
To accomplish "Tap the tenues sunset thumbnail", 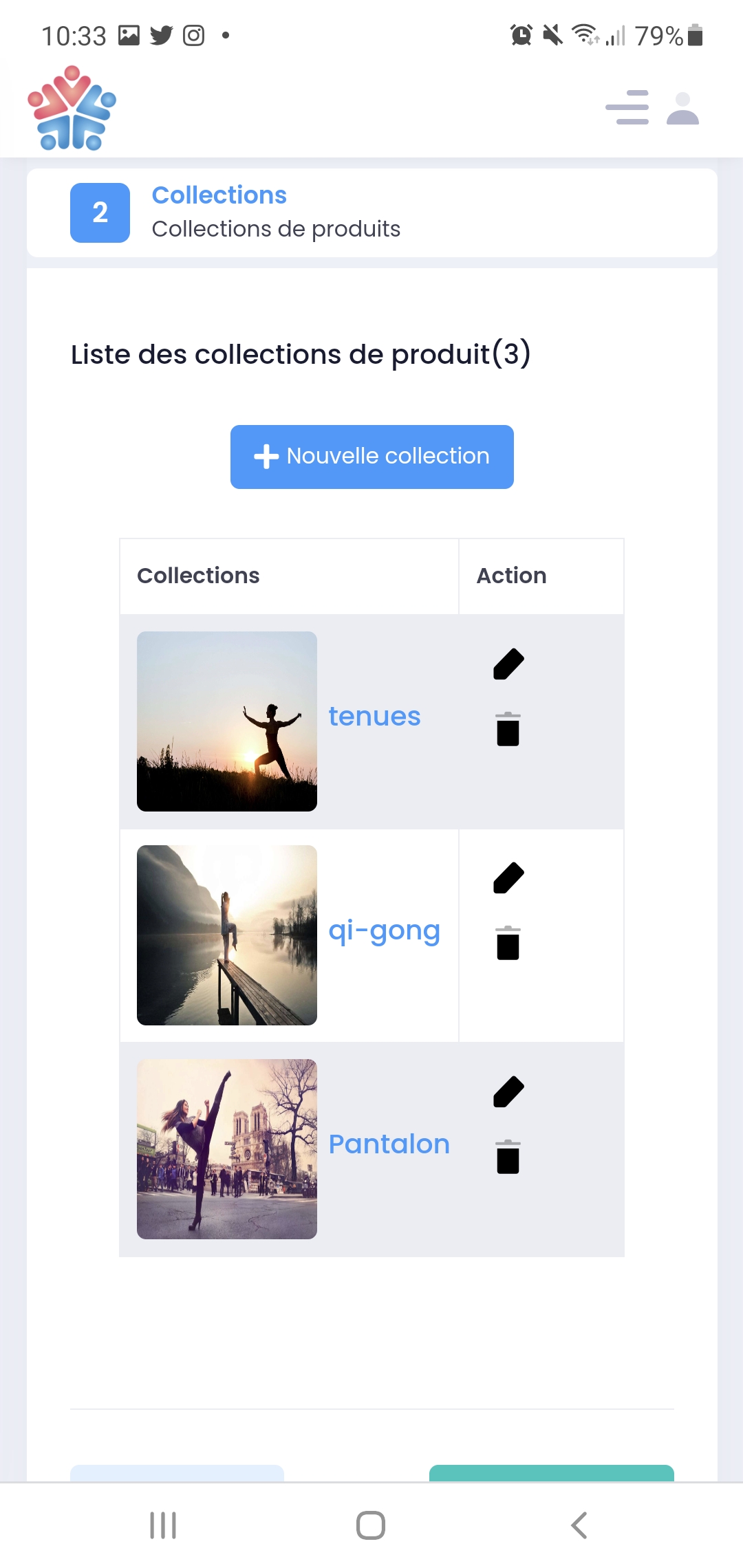I will 227,721.
